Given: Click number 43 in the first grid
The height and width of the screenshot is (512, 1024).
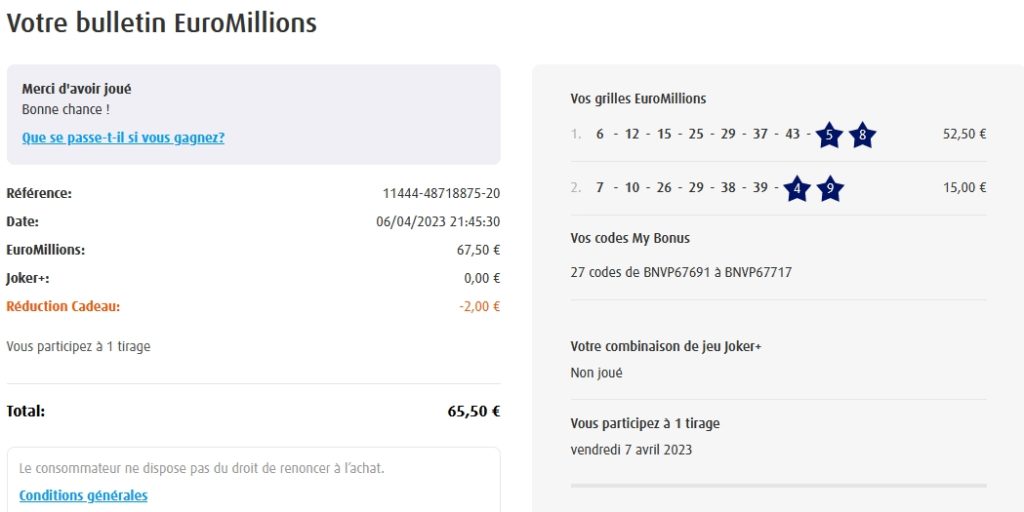Looking at the screenshot, I should [x=792, y=134].
